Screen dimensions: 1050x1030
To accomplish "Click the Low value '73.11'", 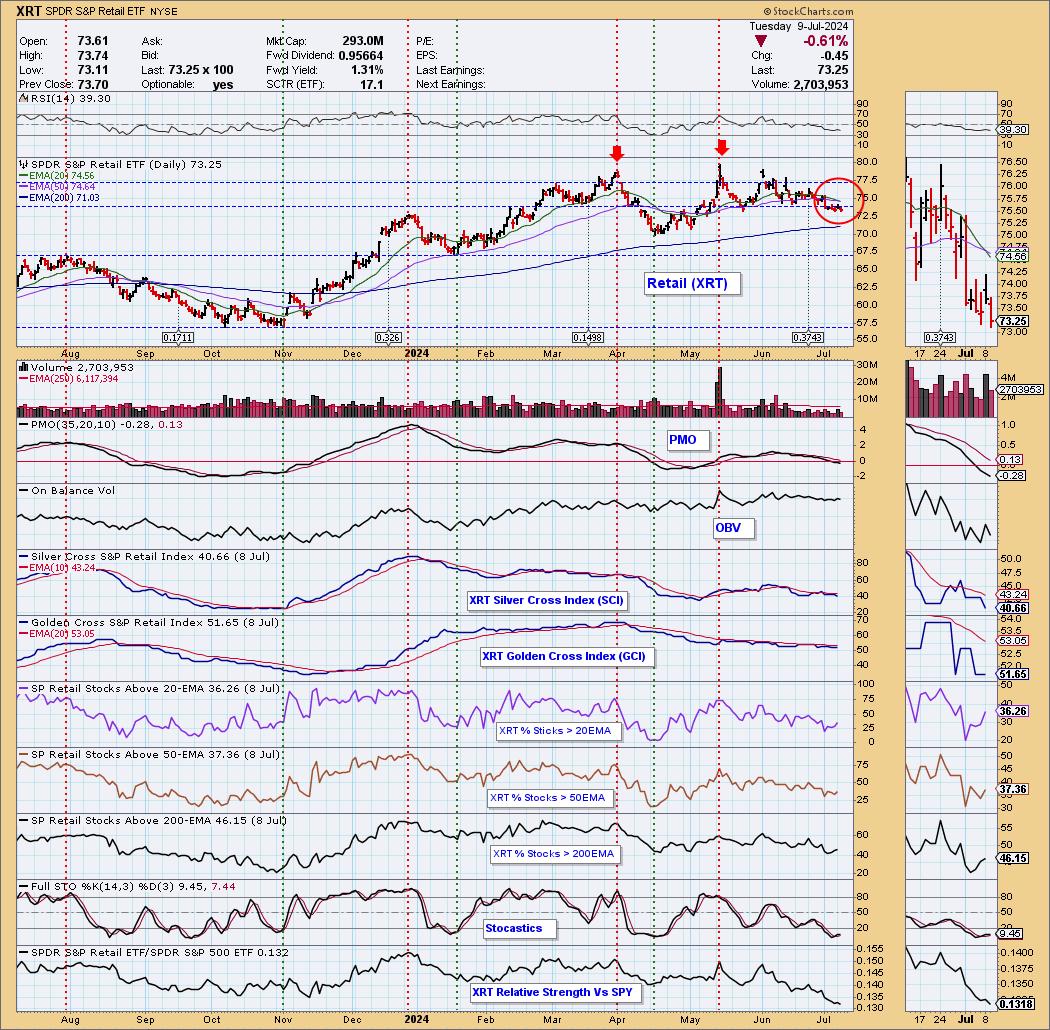I will (92, 70).
